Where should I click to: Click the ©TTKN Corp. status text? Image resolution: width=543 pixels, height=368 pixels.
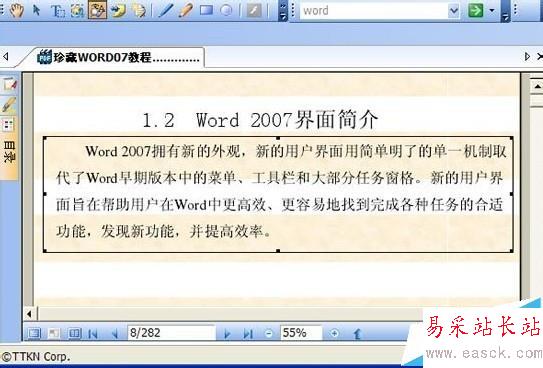pyautogui.click(x=36, y=357)
